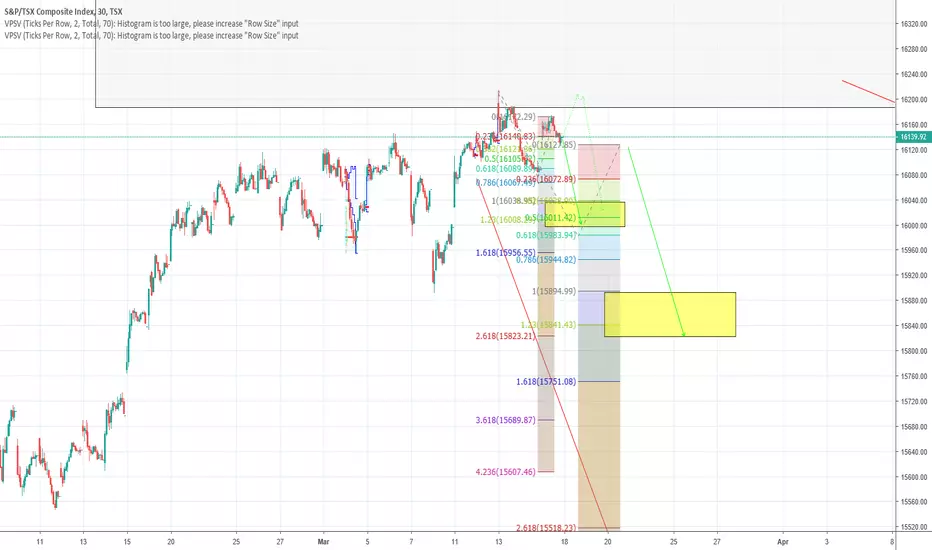Click the 16240.00 price axis label
The width and height of the screenshot is (932, 550).
point(914,74)
